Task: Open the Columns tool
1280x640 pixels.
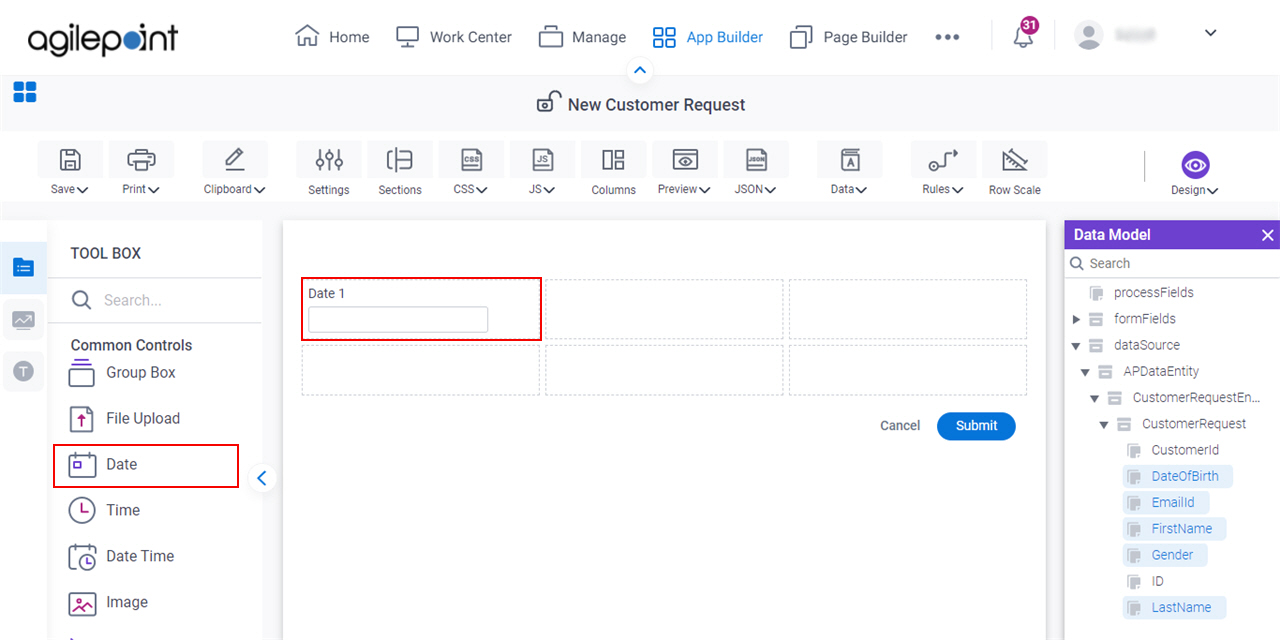Action: [614, 169]
